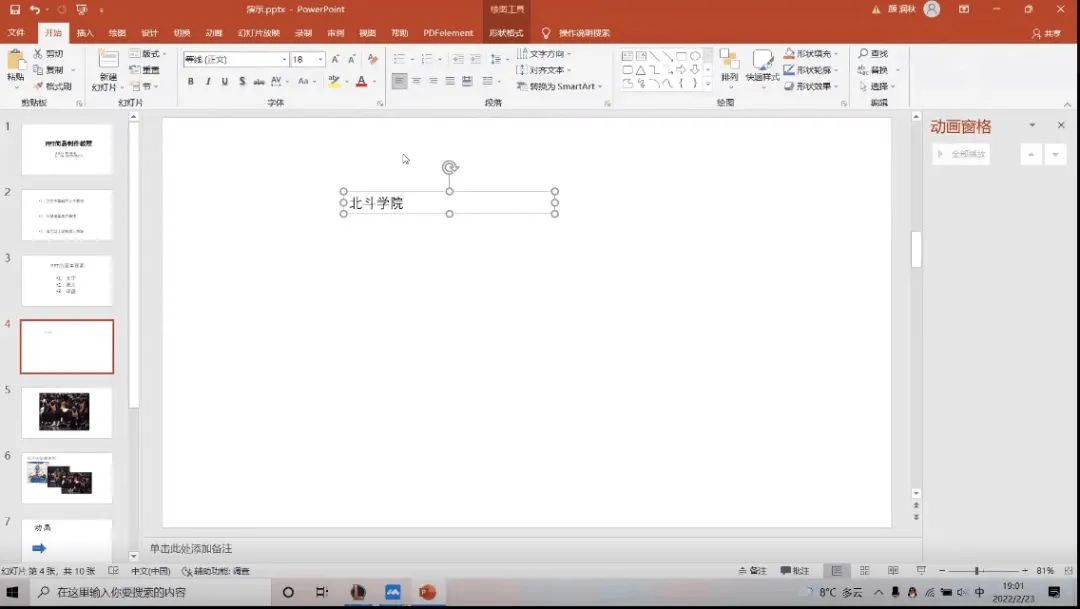Click the Paste (粘贴) clipboard icon
The width and height of the screenshot is (1080, 609).
click(15, 62)
